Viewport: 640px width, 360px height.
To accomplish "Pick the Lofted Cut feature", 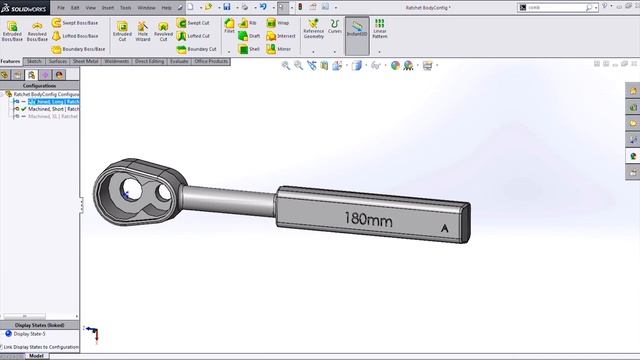I will click(x=193, y=36).
